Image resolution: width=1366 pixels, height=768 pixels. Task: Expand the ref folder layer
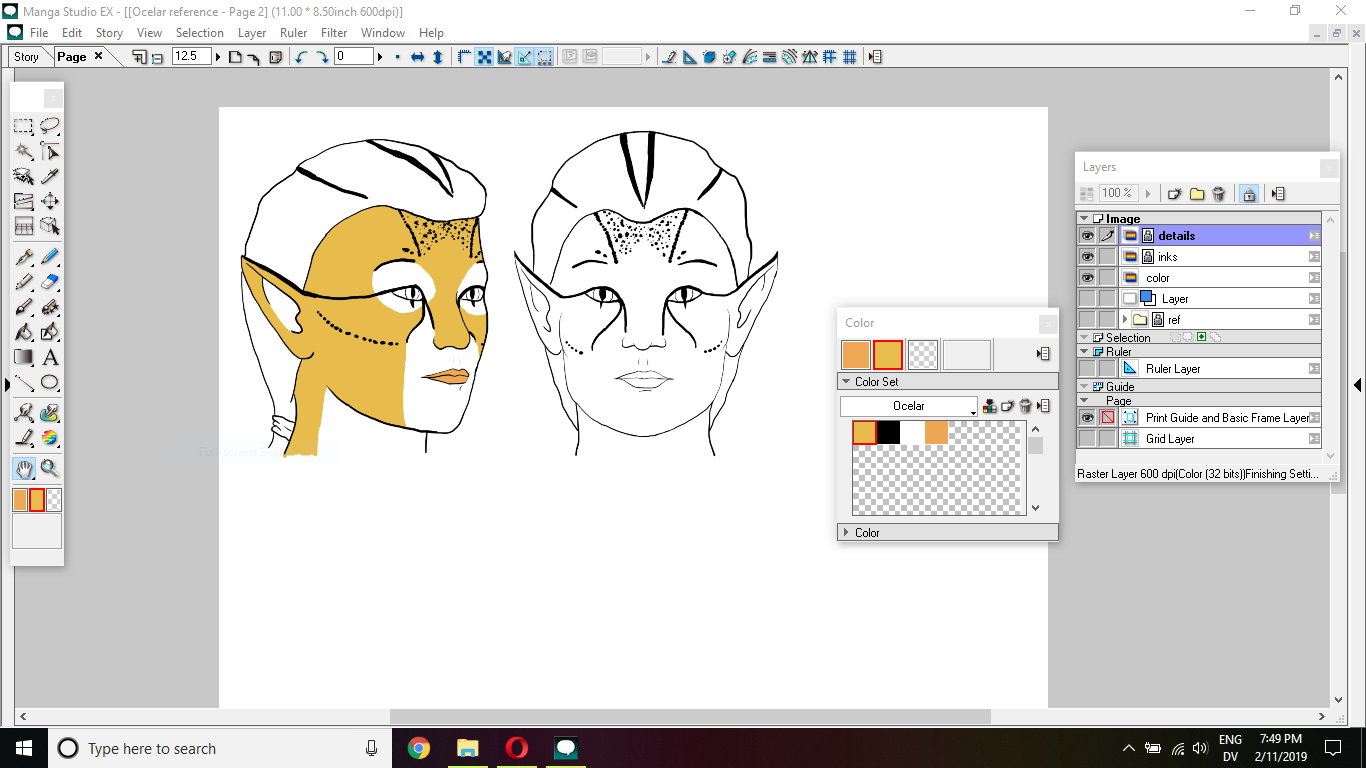pyautogui.click(x=1125, y=320)
